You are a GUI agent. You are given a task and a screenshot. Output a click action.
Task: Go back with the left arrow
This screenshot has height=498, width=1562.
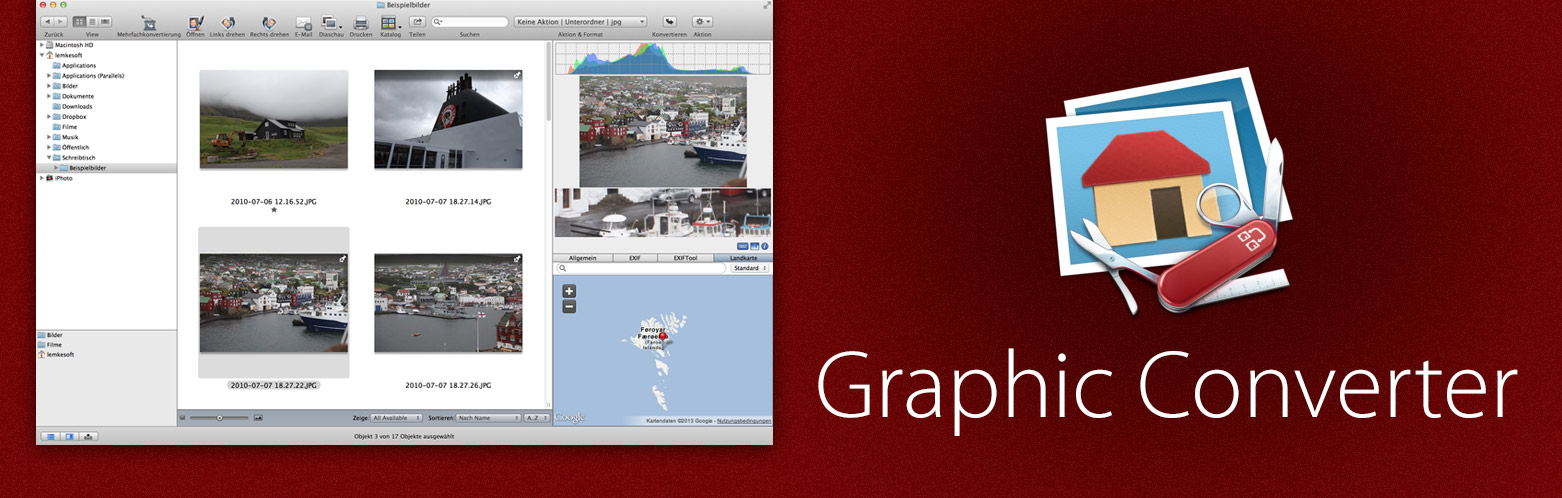pos(47,21)
